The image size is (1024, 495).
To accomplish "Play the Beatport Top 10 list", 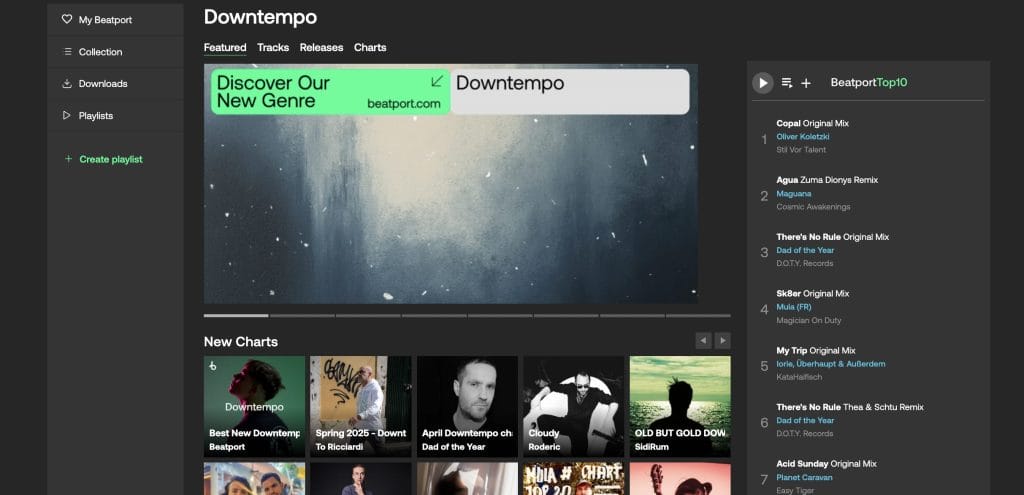I will point(762,83).
